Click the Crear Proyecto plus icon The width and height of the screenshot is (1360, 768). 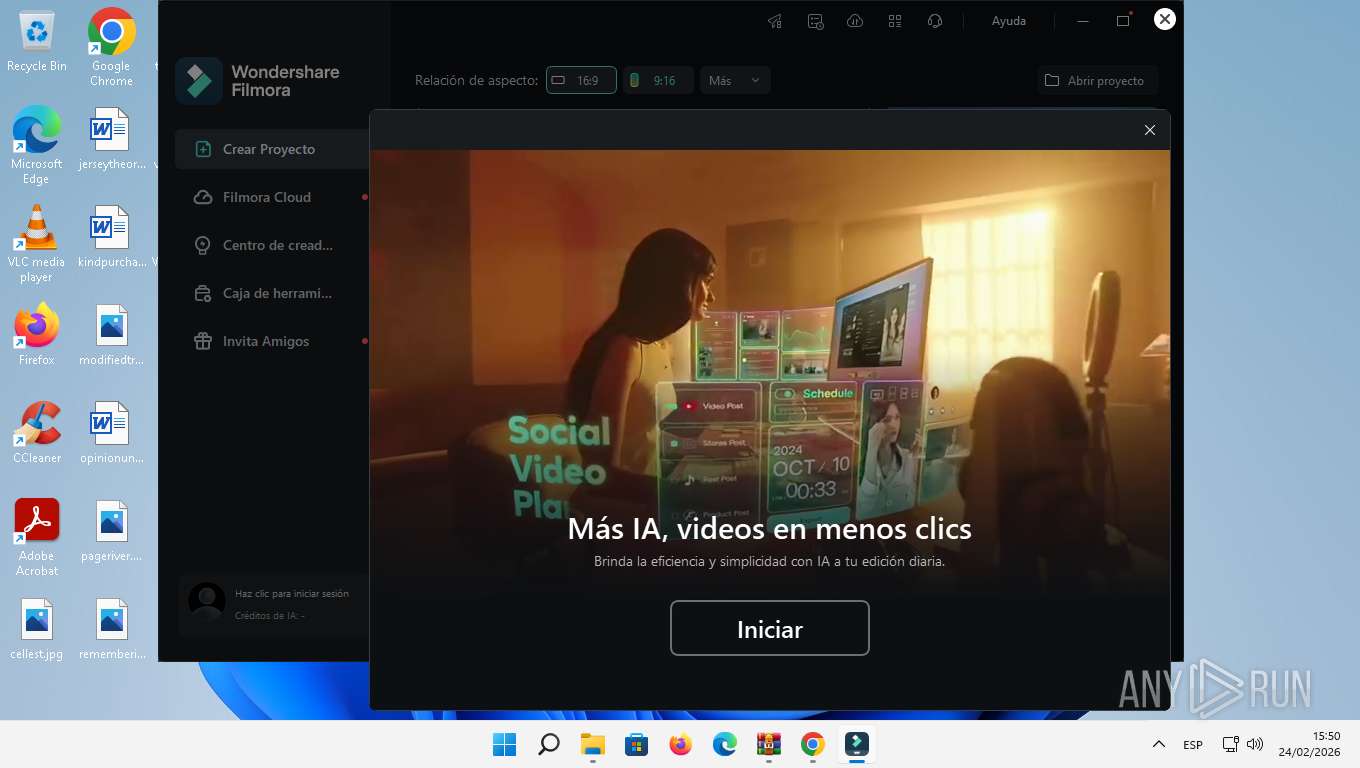(x=203, y=149)
